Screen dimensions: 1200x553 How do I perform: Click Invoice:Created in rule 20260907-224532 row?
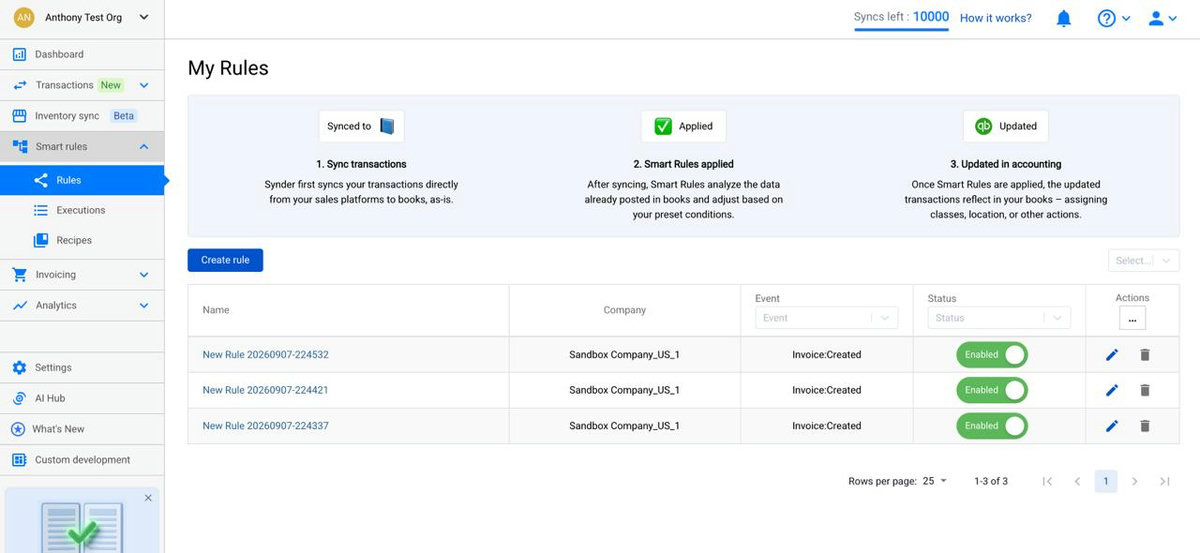click(826, 355)
